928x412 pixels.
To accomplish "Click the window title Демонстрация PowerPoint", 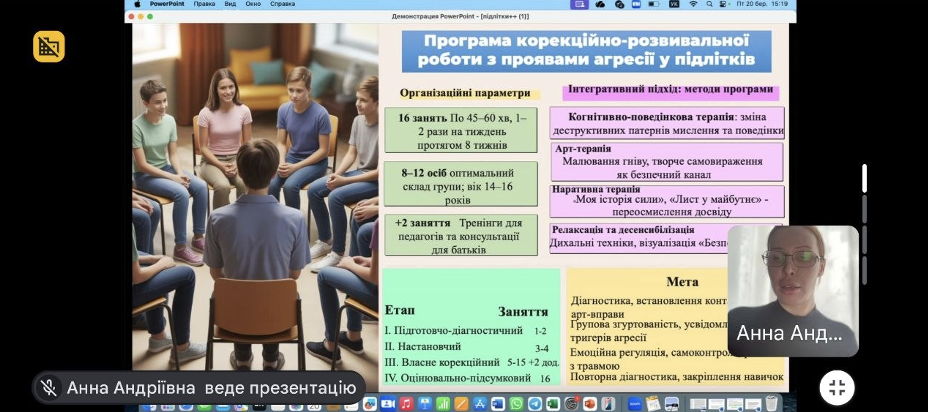I will [x=460, y=16].
